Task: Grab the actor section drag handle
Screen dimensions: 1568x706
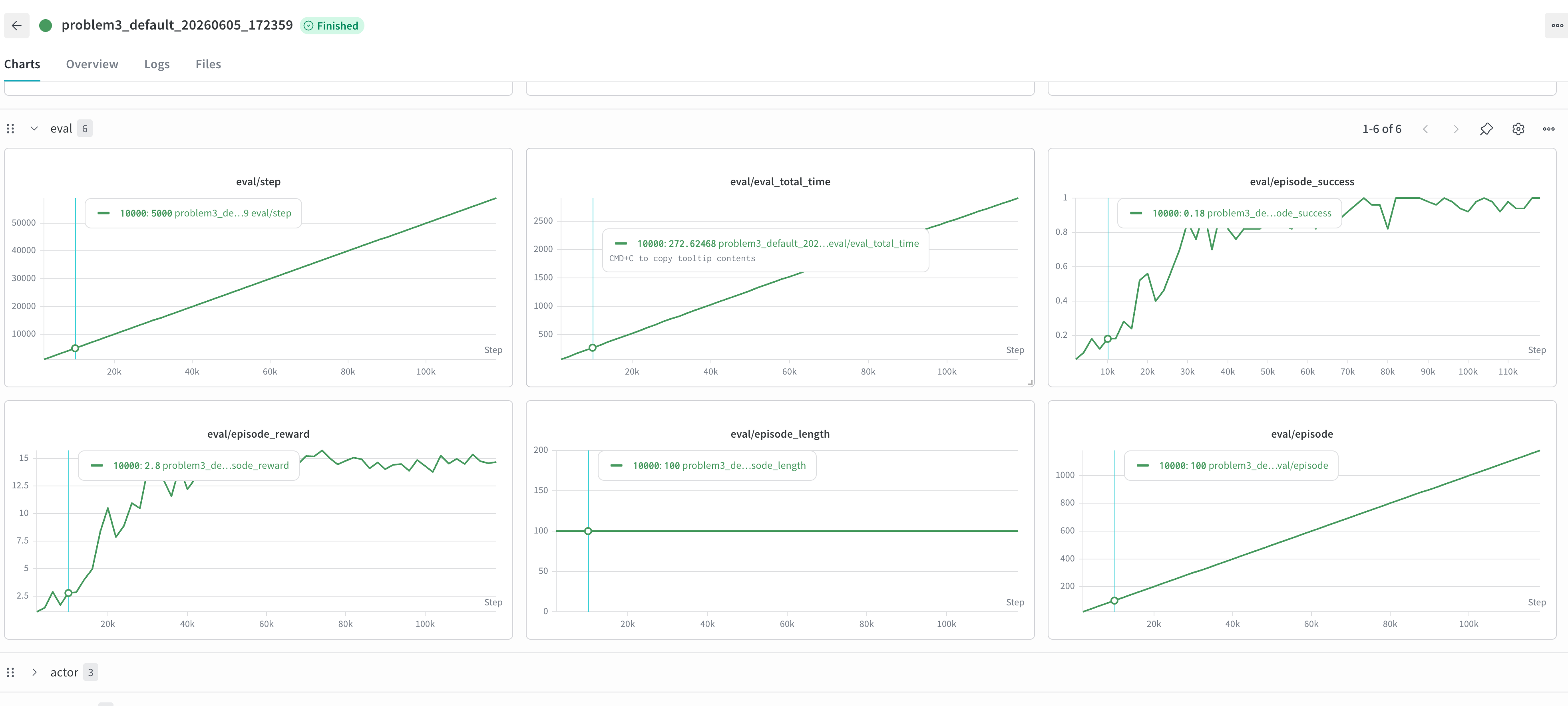Action: pyautogui.click(x=10, y=672)
